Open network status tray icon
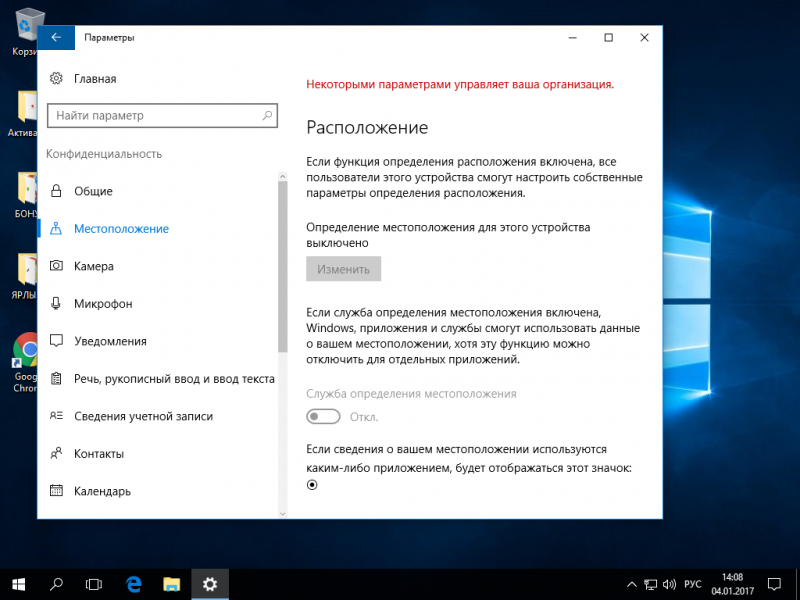 pyautogui.click(x=650, y=585)
